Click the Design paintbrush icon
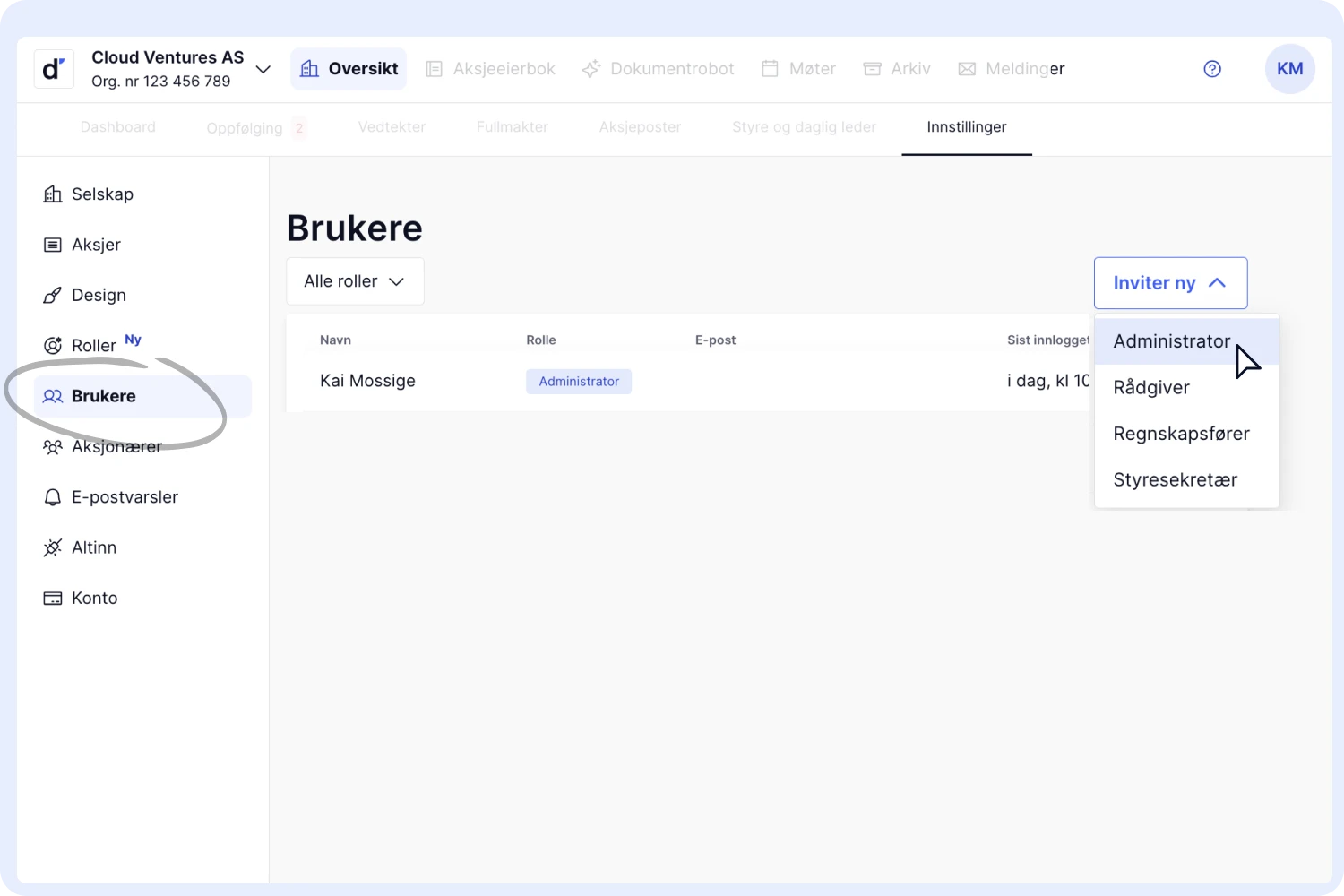This screenshot has height=896, width=1344. pyautogui.click(x=53, y=296)
